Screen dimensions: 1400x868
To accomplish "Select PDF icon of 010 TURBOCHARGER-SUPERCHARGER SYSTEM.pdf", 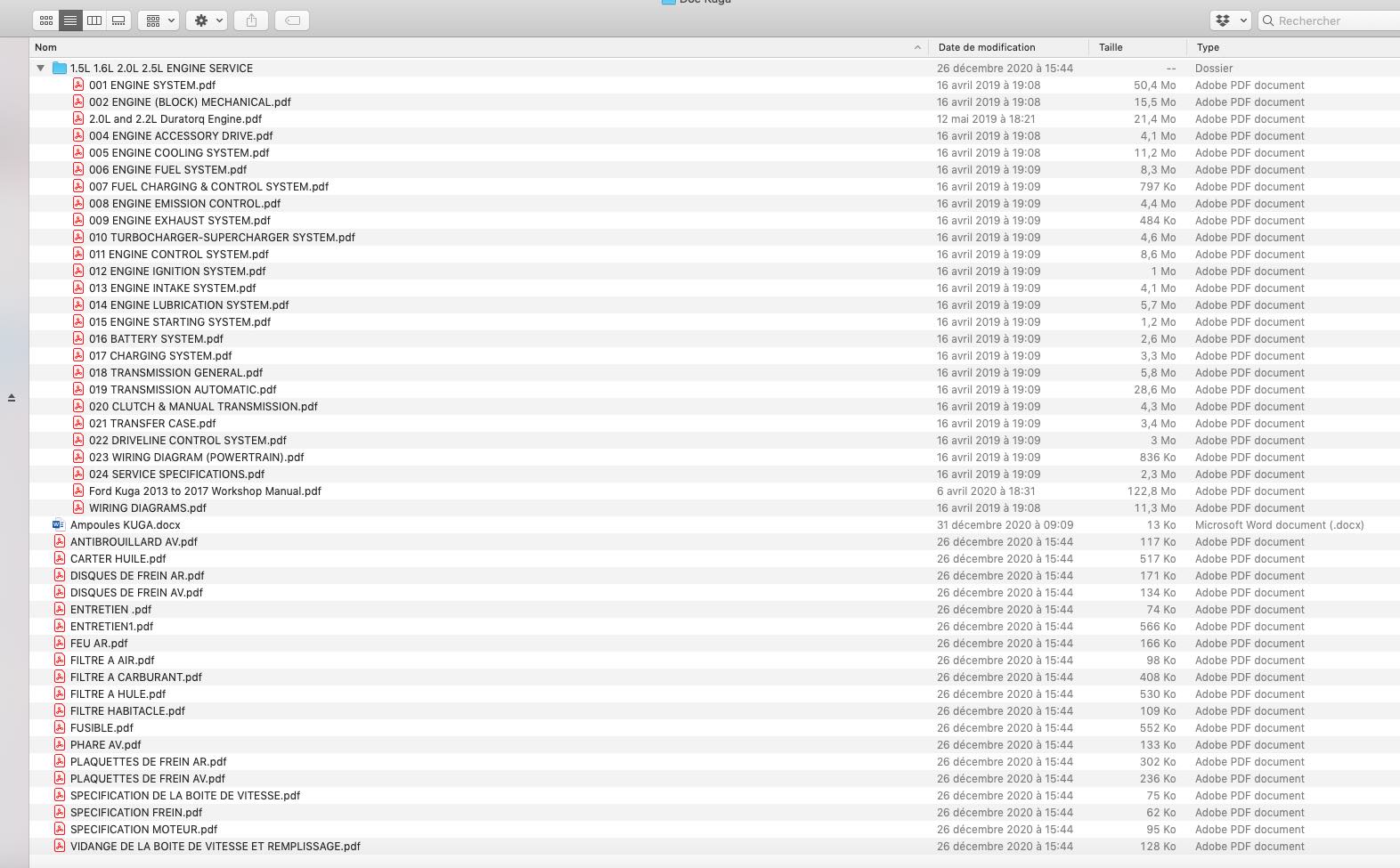I will tap(78, 237).
